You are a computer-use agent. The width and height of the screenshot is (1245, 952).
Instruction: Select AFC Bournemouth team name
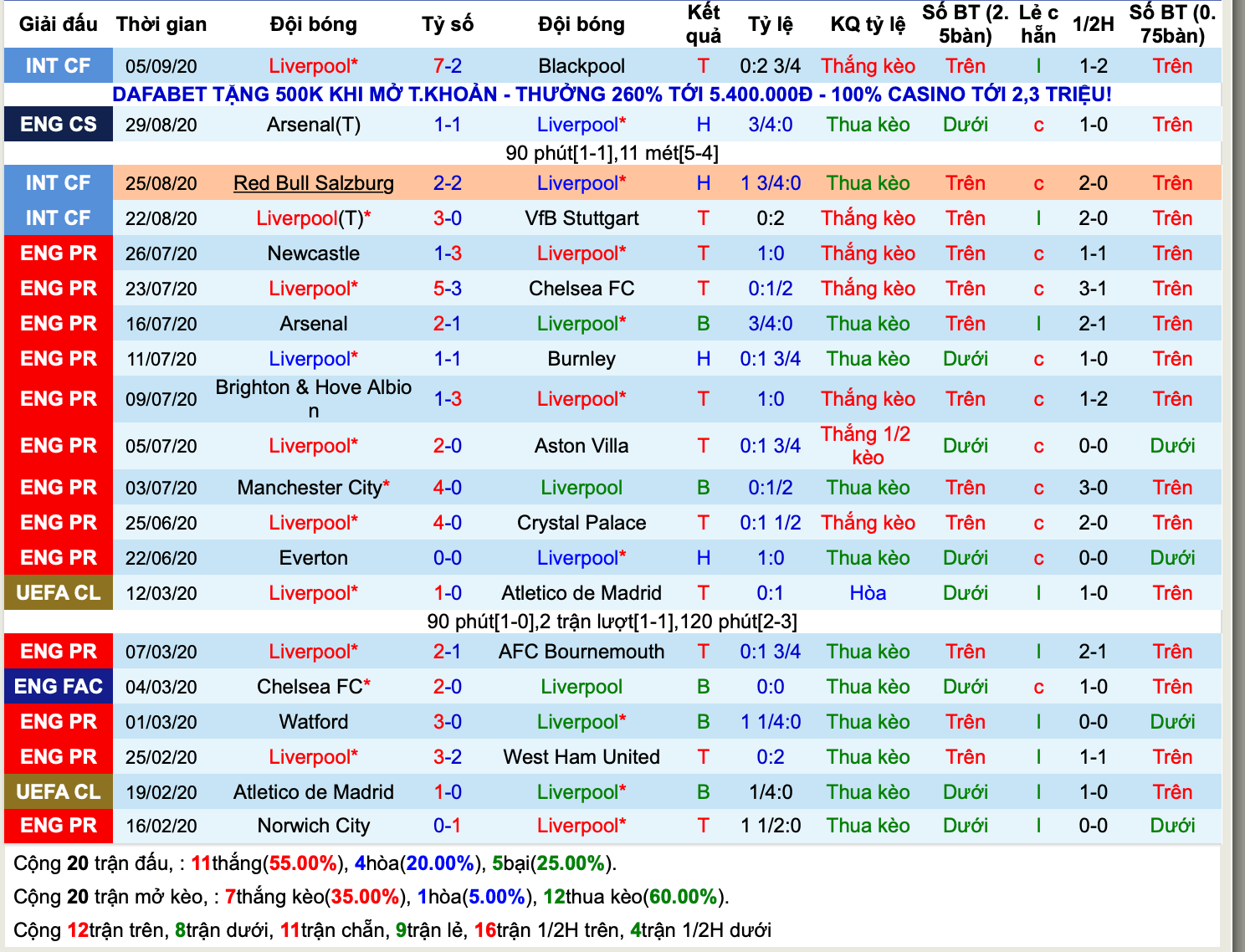click(x=582, y=652)
